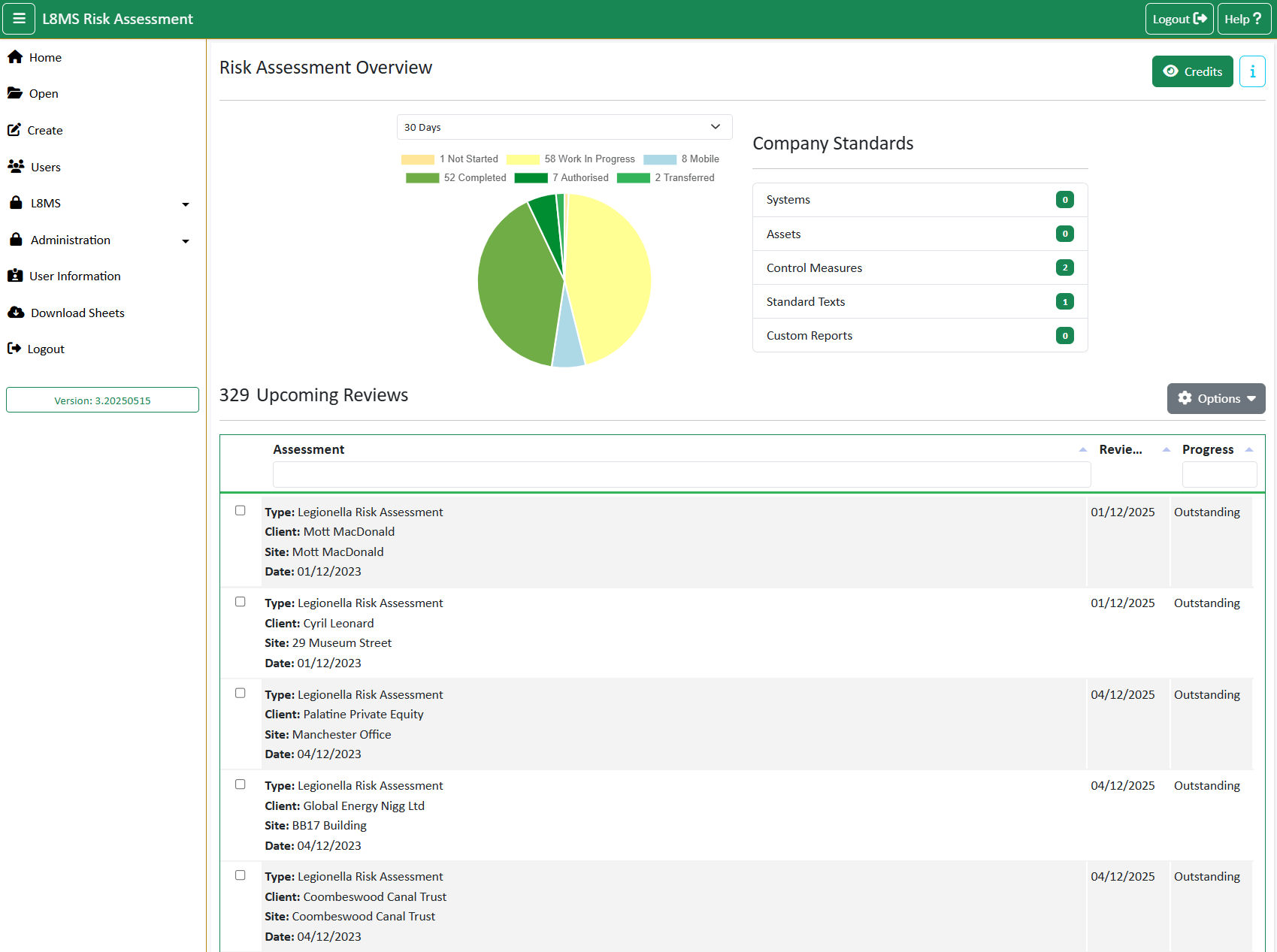Toggle the Work In Progress legend swatch
This screenshot has width=1277, height=952.
point(523,159)
